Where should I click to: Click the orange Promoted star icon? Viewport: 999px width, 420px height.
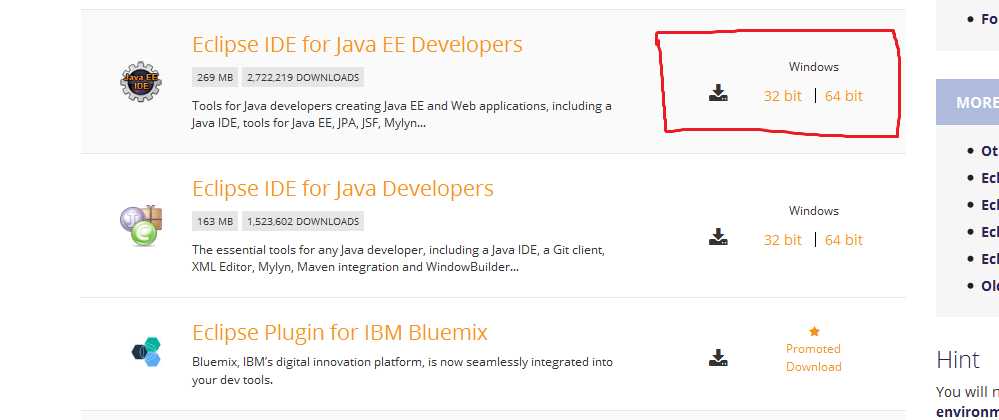814,331
